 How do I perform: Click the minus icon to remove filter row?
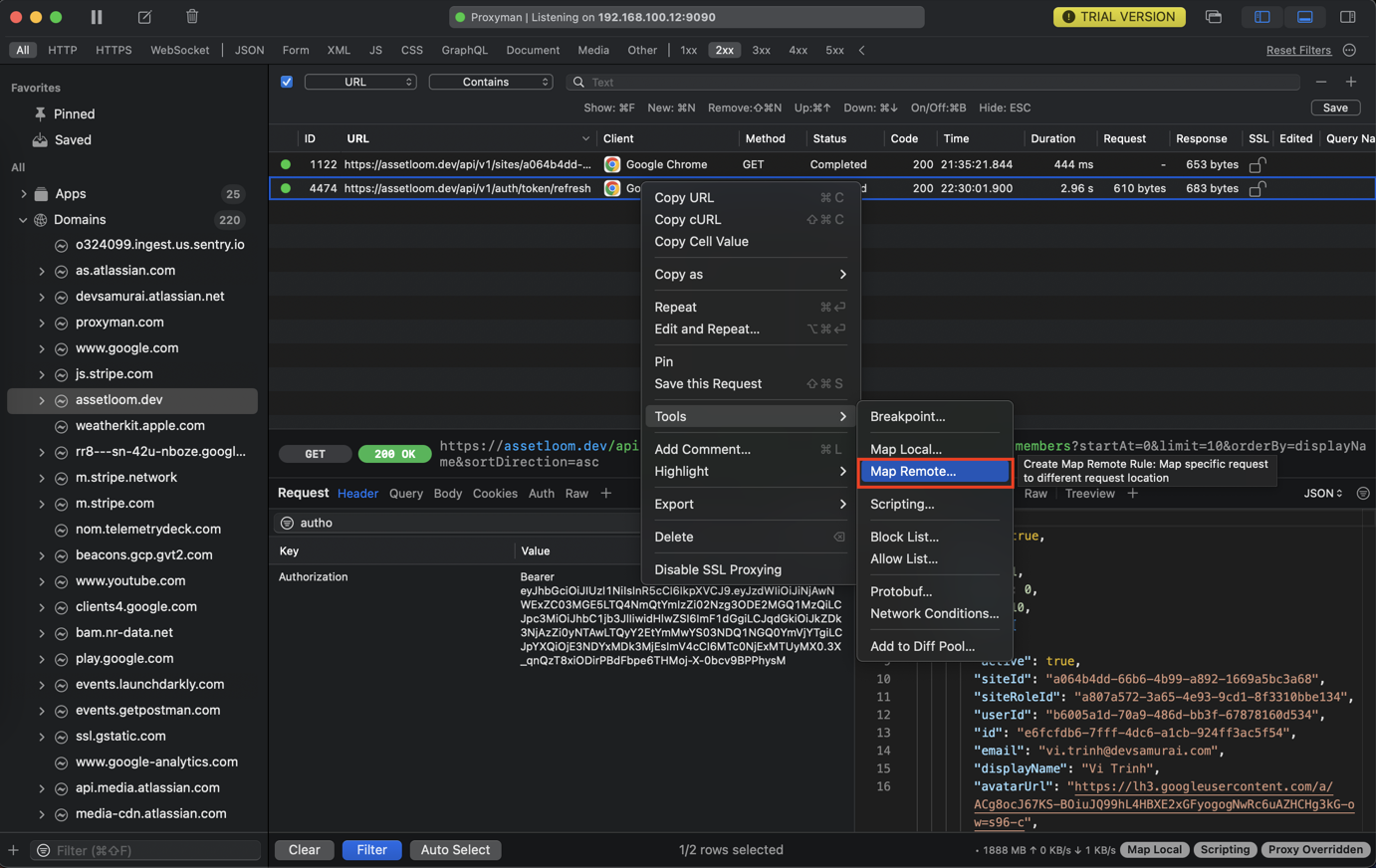click(x=1321, y=82)
